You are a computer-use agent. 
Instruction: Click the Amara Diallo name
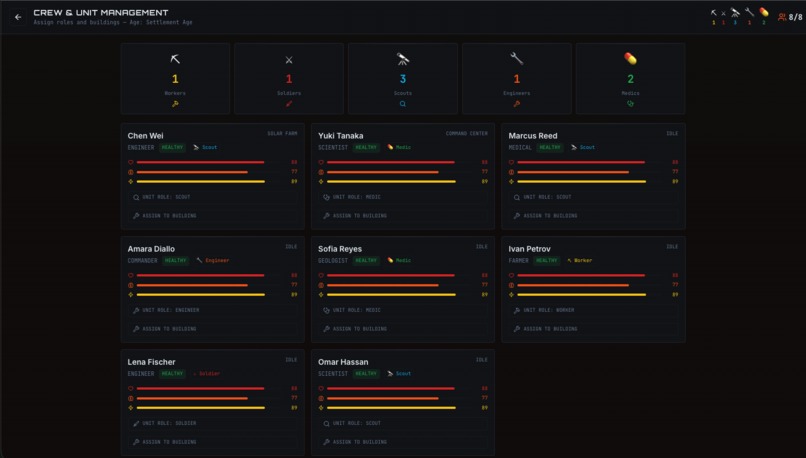coord(151,249)
